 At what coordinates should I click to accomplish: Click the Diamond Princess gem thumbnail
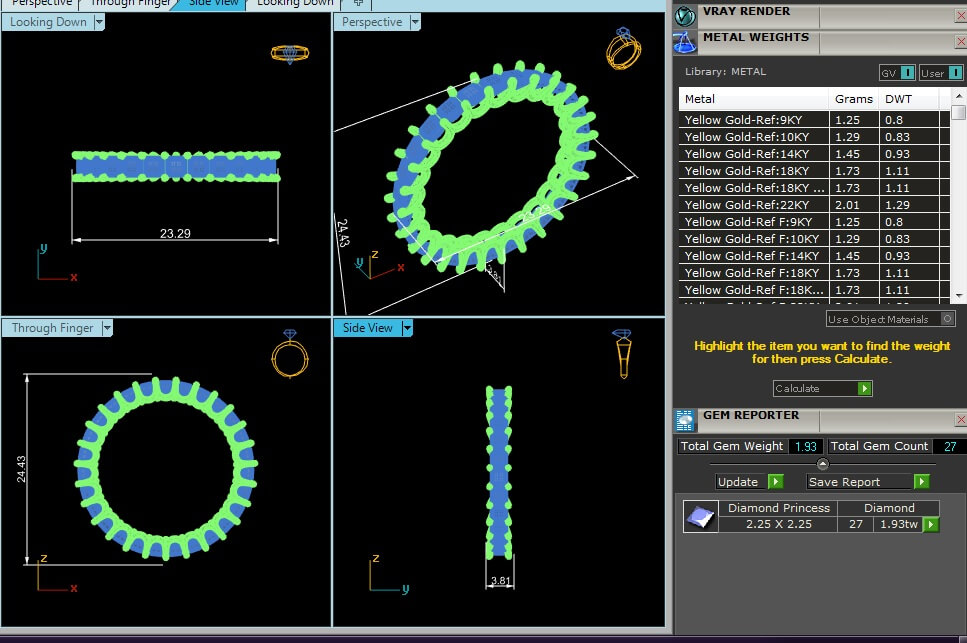(x=701, y=516)
